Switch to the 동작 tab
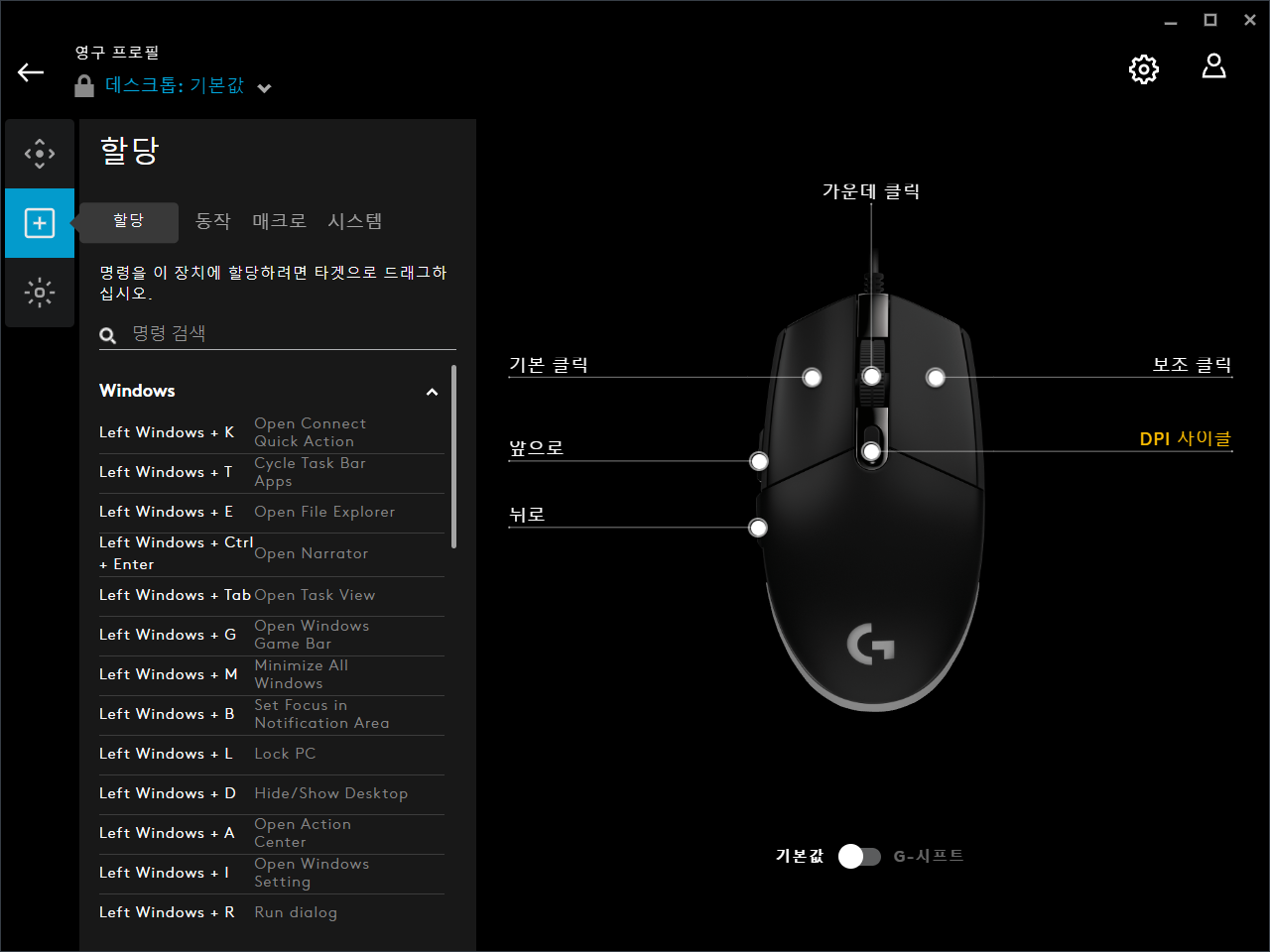 click(213, 221)
